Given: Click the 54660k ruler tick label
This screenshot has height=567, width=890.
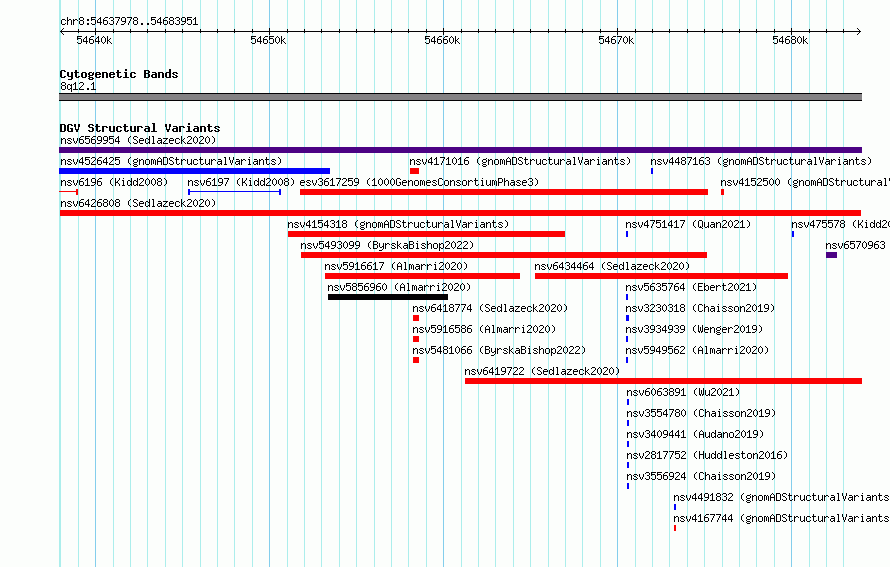Looking at the screenshot, I should [x=442, y=40].
